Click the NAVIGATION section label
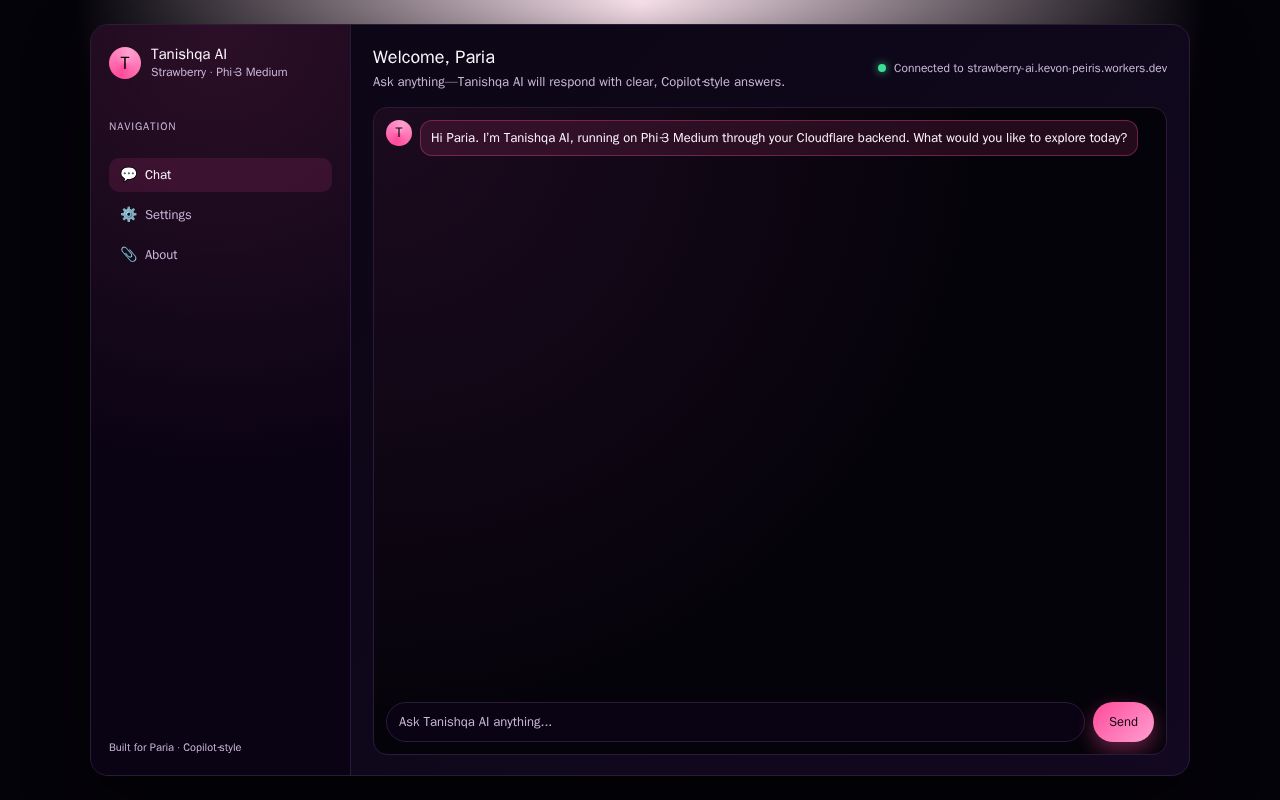This screenshot has height=800, width=1280. pyautogui.click(x=142, y=126)
